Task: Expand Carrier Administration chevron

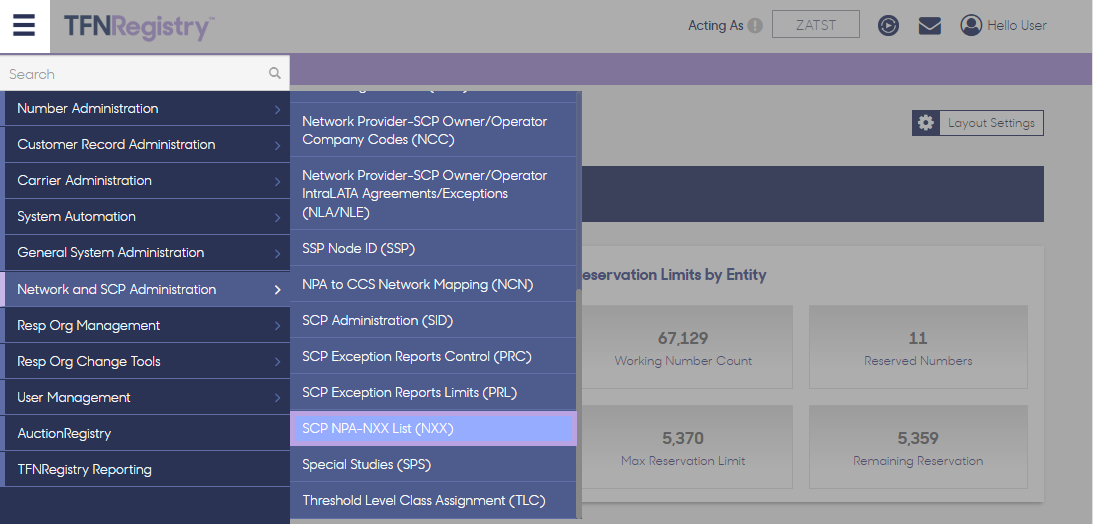Action: [x=277, y=181]
